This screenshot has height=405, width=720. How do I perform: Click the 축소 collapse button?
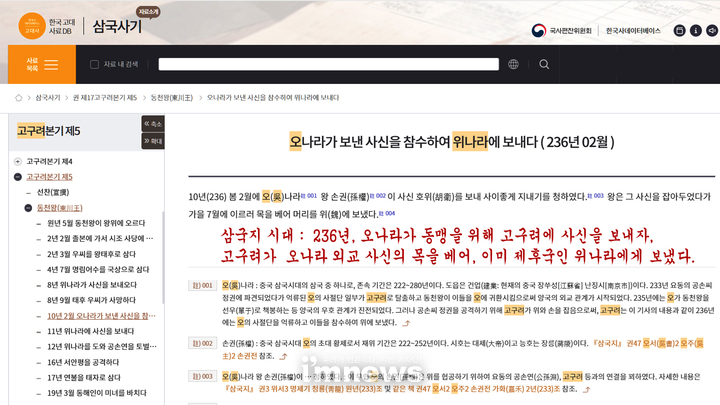click(x=153, y=124)
